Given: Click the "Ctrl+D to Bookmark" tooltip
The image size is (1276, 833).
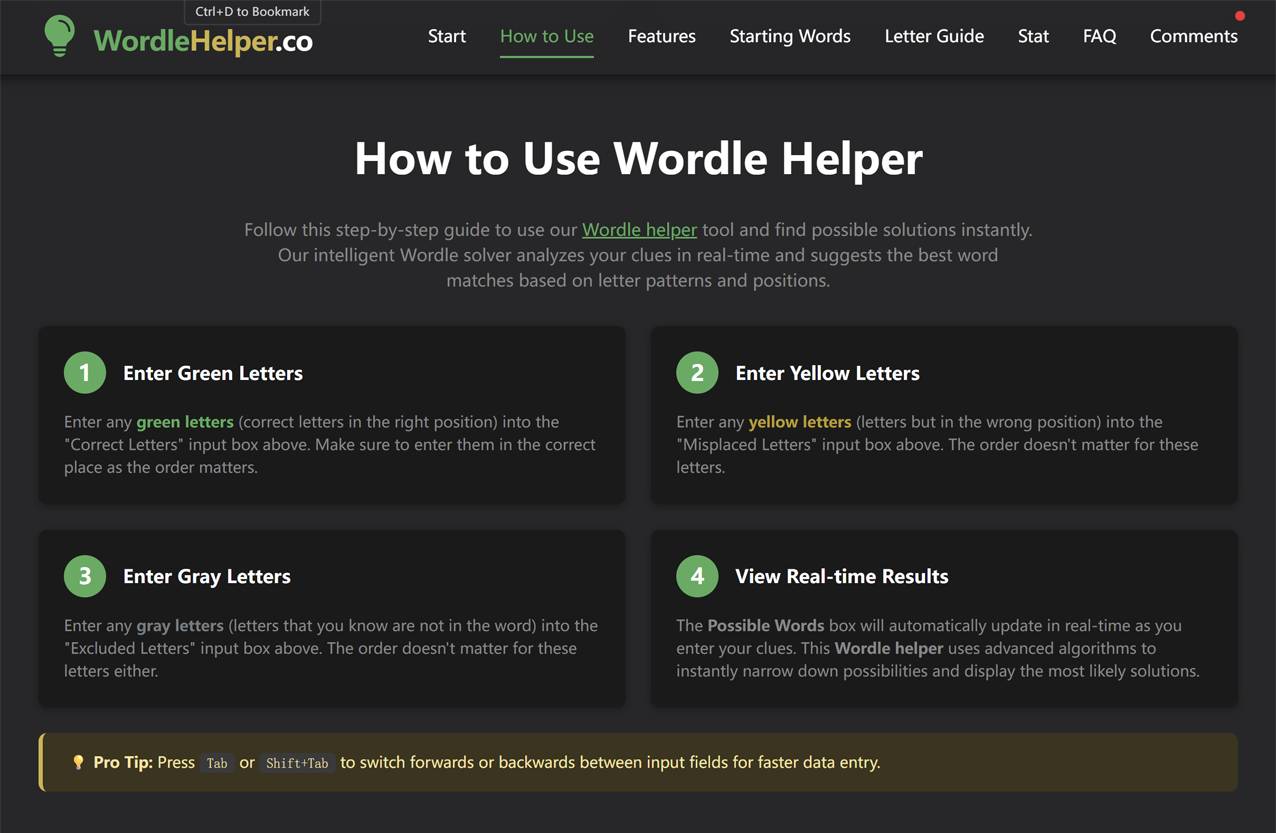Looking at the screenshot, I should tap(252, 11).
